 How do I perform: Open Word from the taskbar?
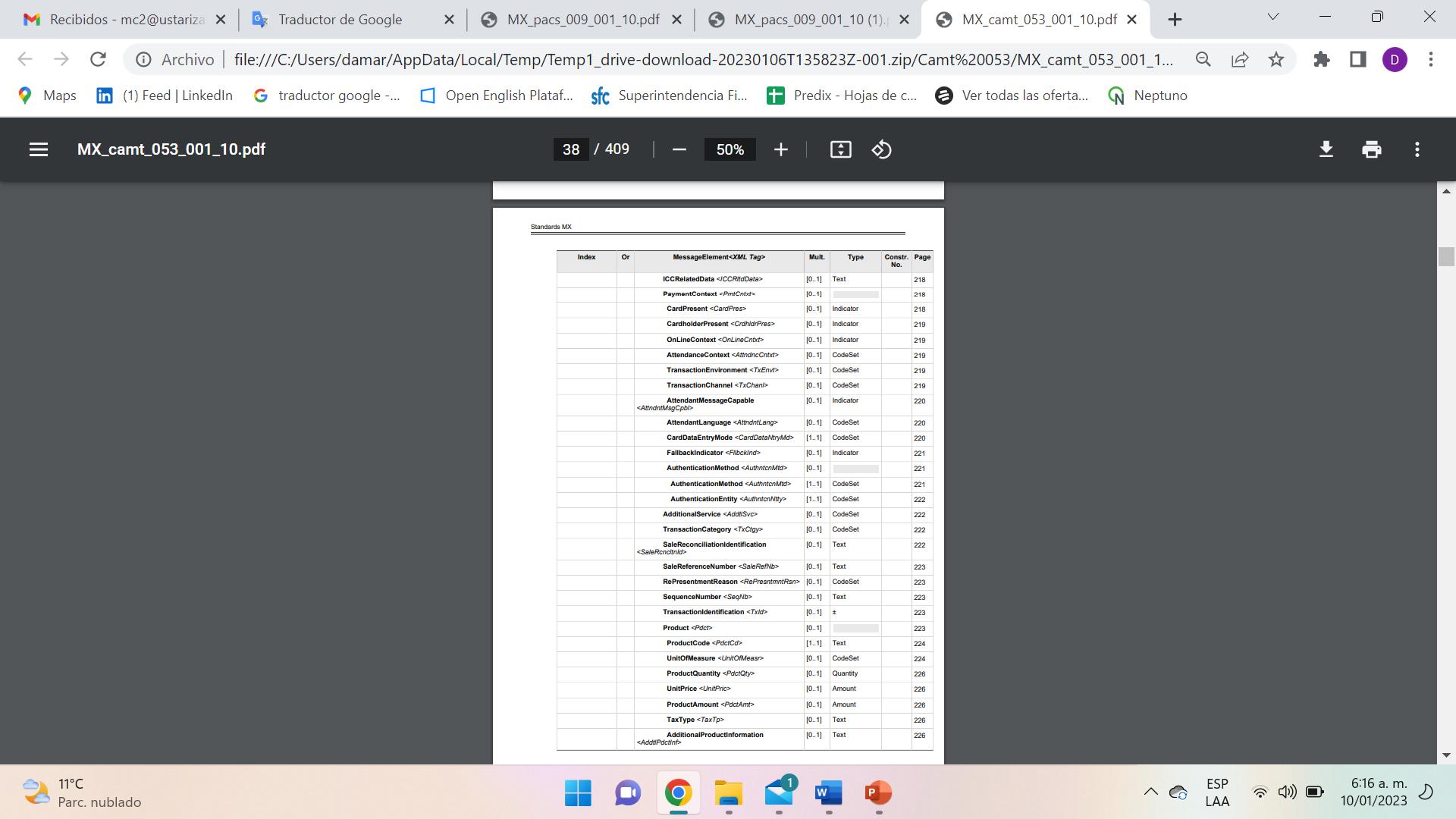coord(828,793)
